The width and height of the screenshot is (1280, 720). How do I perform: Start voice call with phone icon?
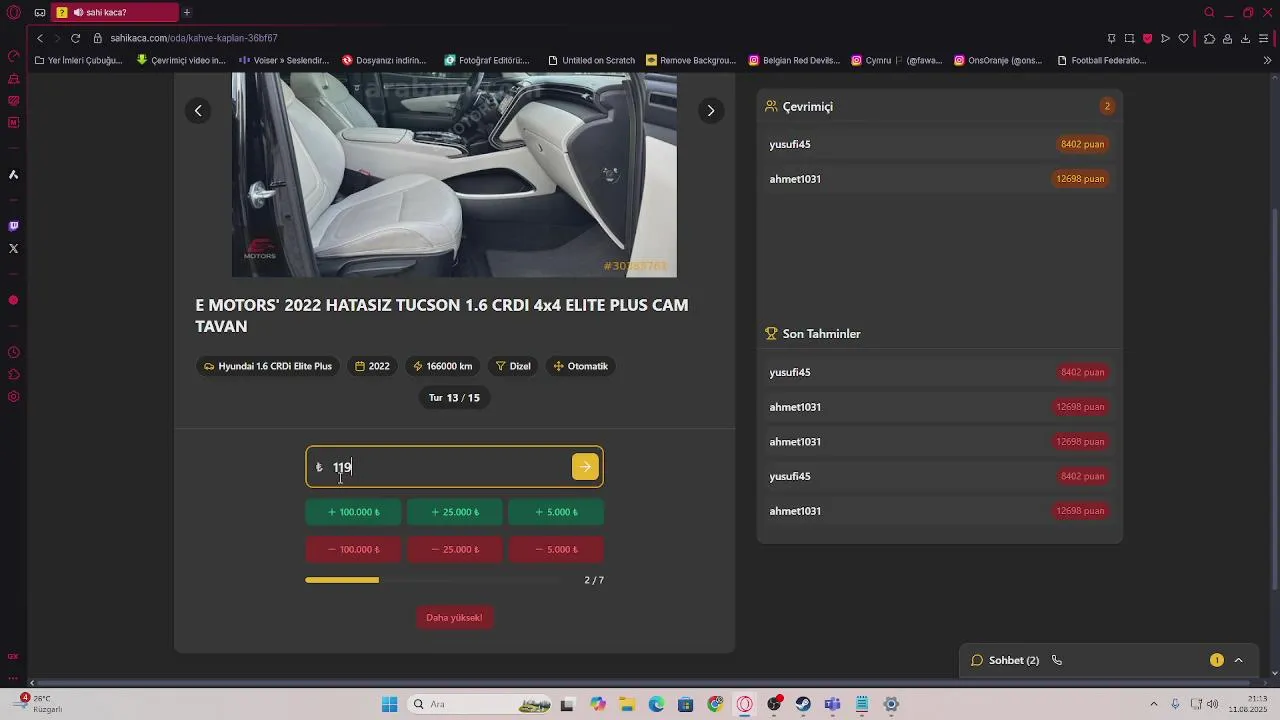[1057, 660]
